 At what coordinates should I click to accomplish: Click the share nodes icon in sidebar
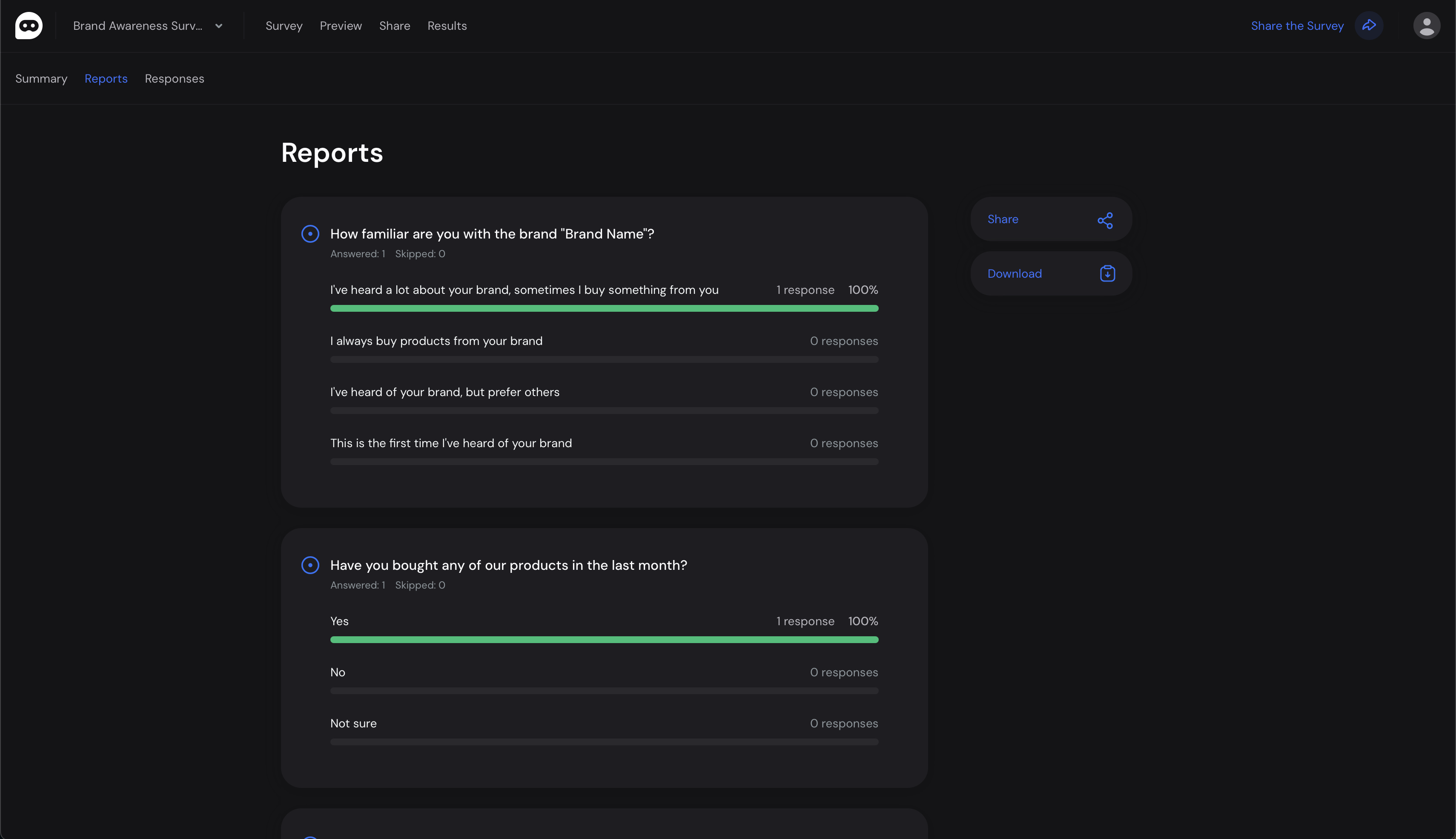pyautogui.click(x=1105, y=220)
